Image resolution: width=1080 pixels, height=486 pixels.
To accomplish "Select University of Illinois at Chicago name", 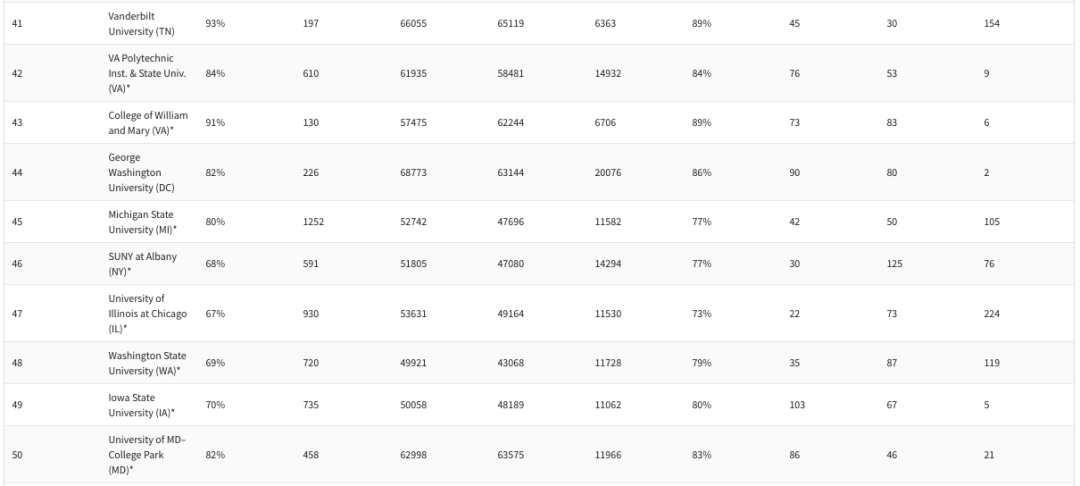I will click(147, 313).
